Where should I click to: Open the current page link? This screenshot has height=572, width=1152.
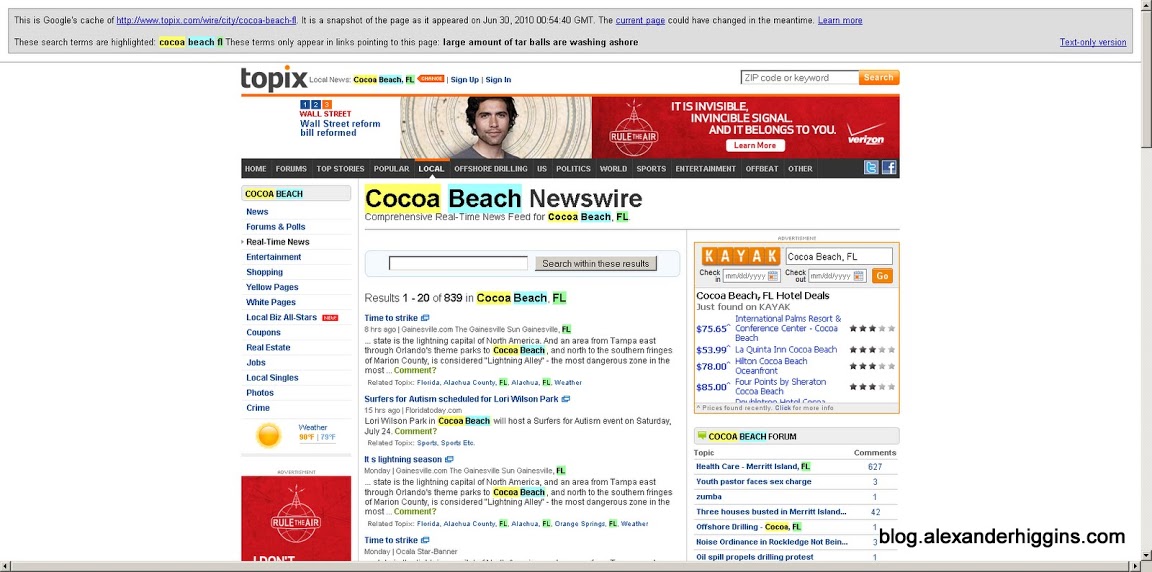[640, 21]
